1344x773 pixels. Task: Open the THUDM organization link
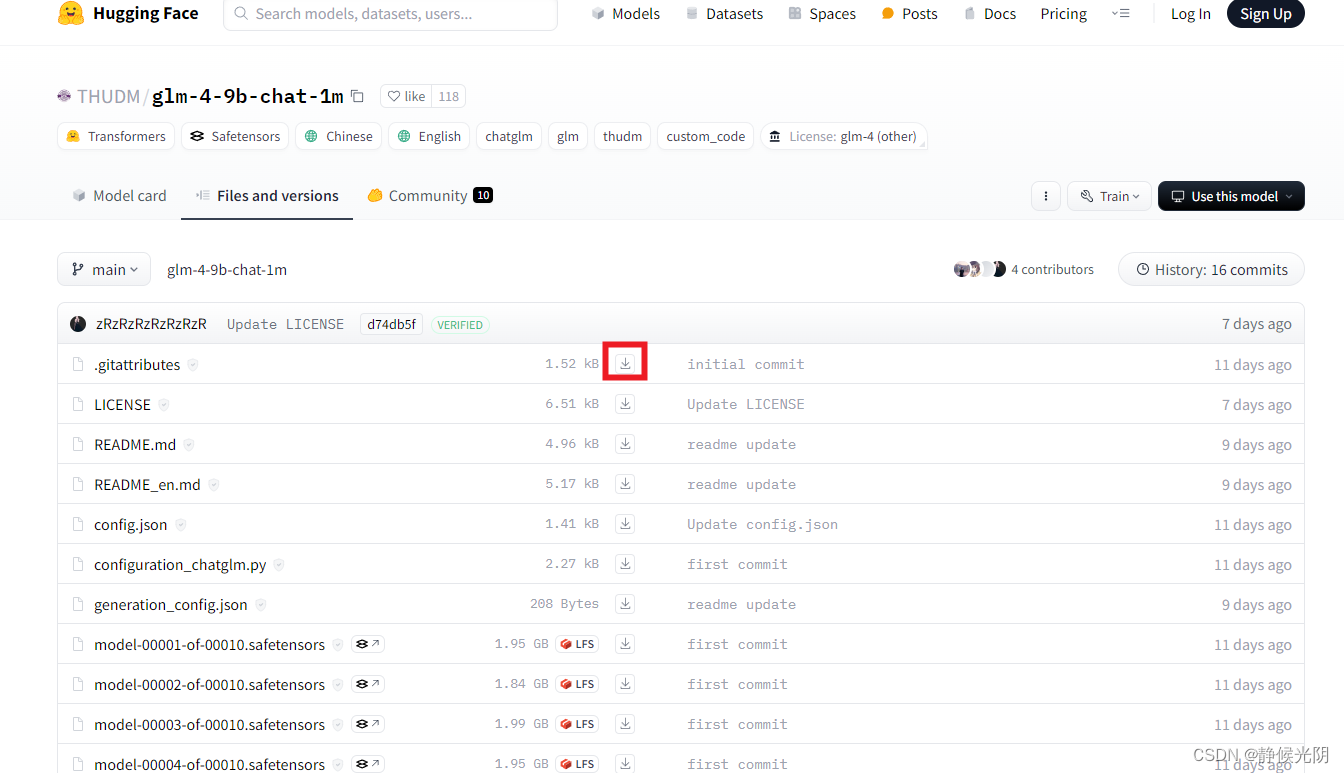[108, 96]
